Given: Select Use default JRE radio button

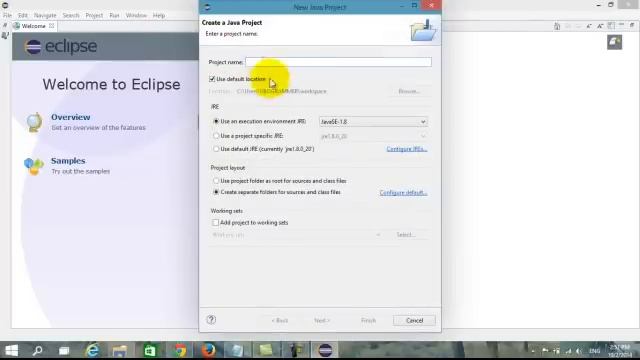Looking at the screenshot, I should point(216,149).
